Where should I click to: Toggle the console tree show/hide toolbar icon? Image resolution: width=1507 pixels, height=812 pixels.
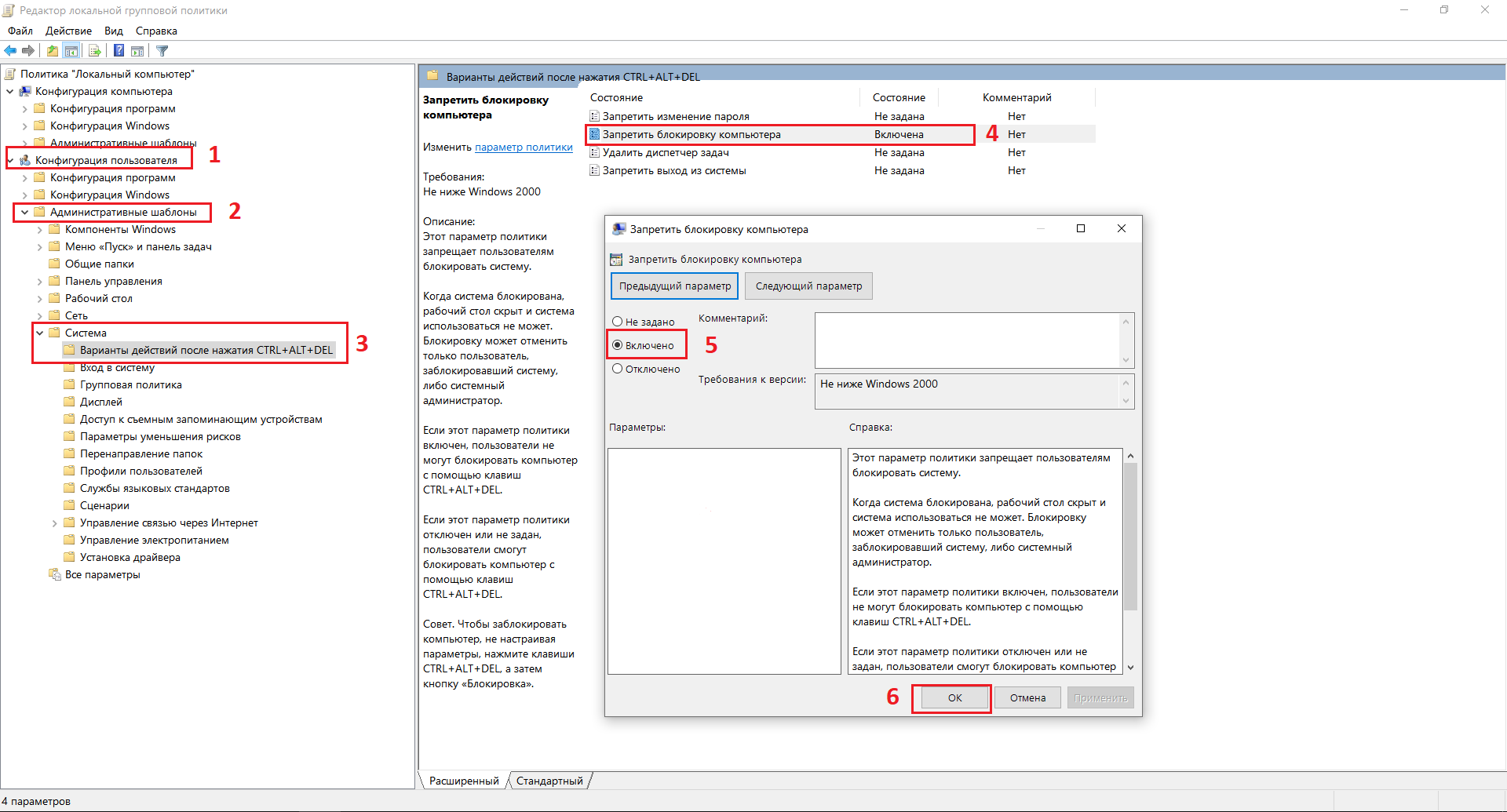(x=71, y=51)
